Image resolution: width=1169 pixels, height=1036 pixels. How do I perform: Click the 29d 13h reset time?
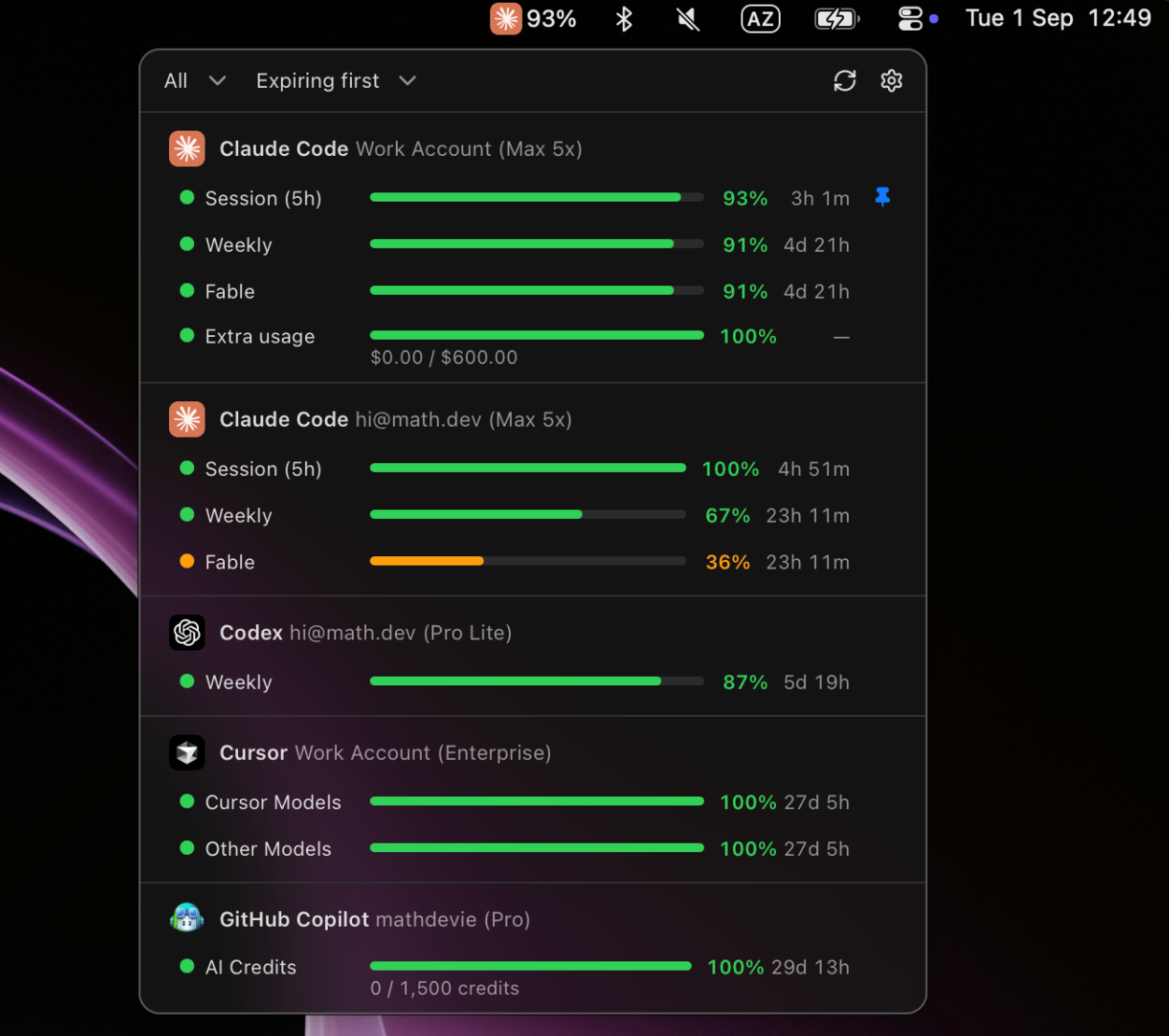point(811,968)
